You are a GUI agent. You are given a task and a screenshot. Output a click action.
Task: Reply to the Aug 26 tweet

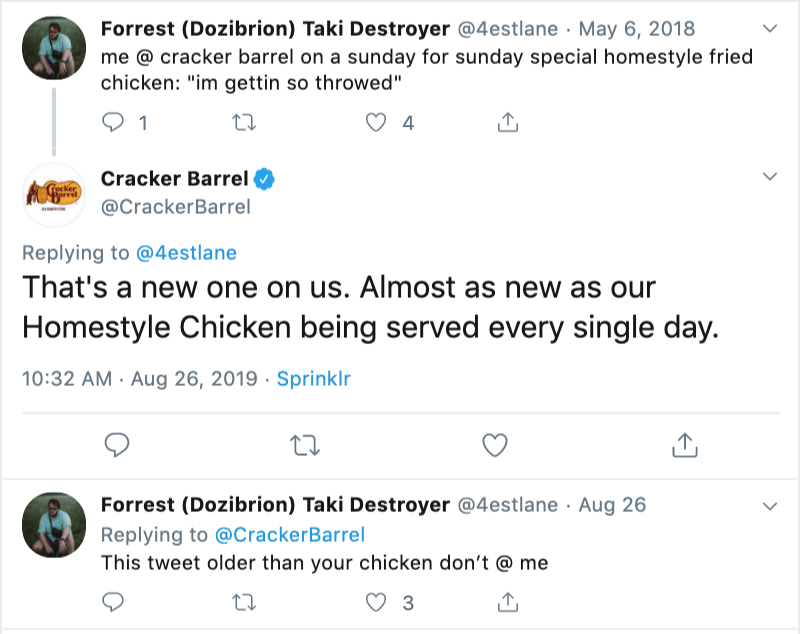point(115,602)
